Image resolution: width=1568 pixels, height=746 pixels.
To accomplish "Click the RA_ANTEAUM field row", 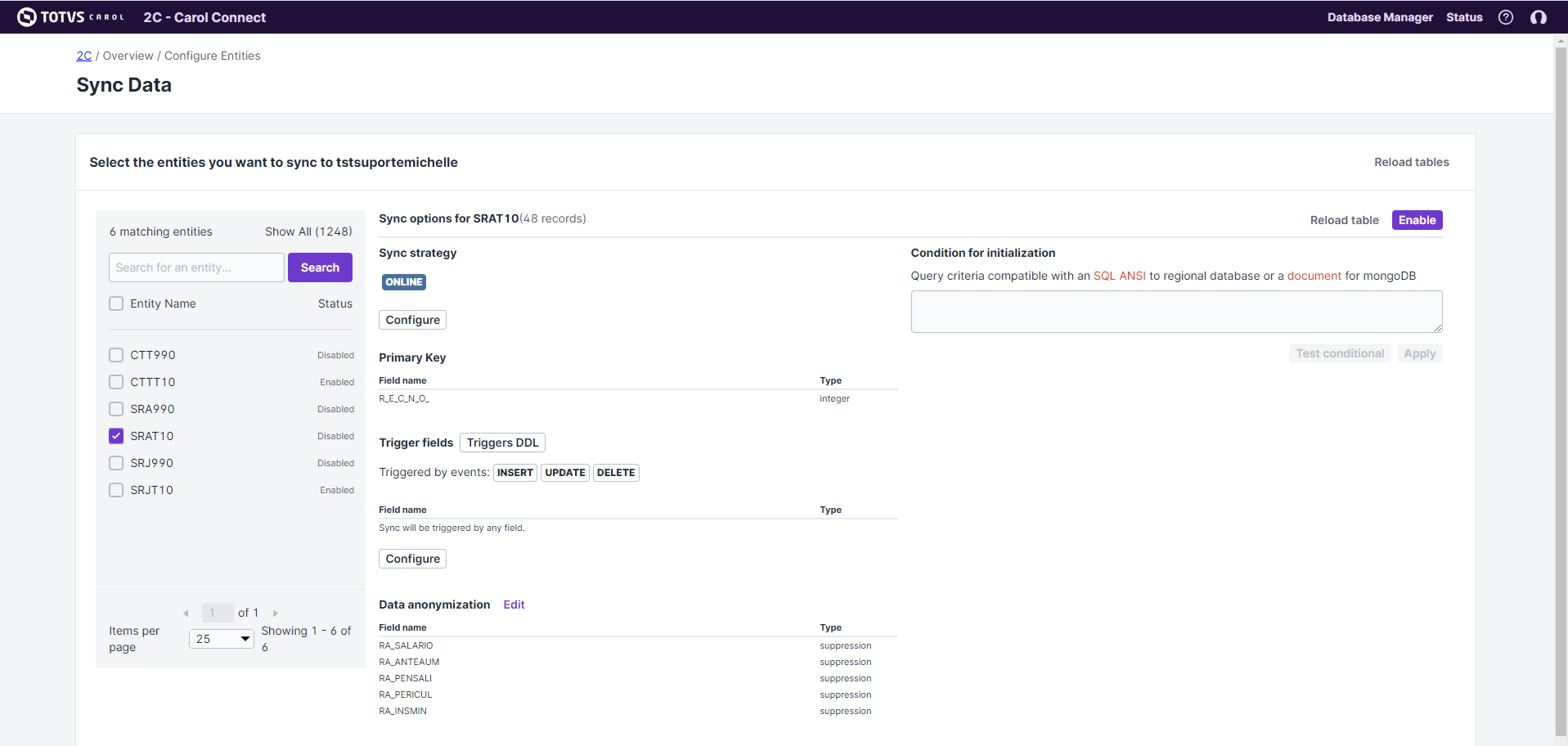I will [x=638, y=662].
